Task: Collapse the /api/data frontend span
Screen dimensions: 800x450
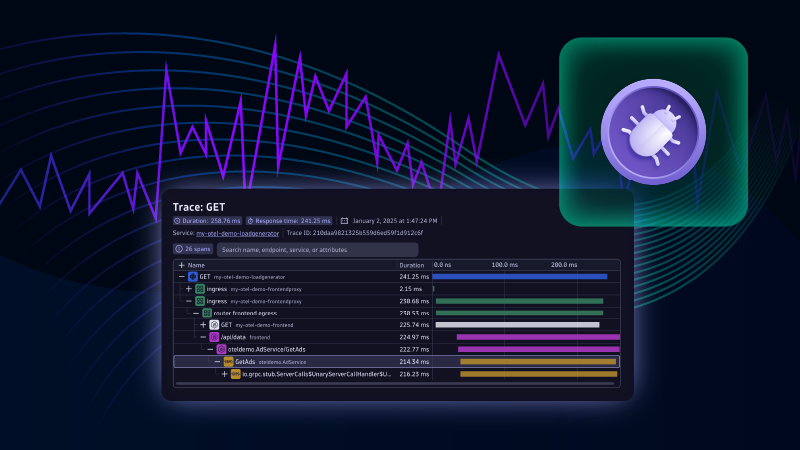Action: pyautogui.click(x=203, y=337)
